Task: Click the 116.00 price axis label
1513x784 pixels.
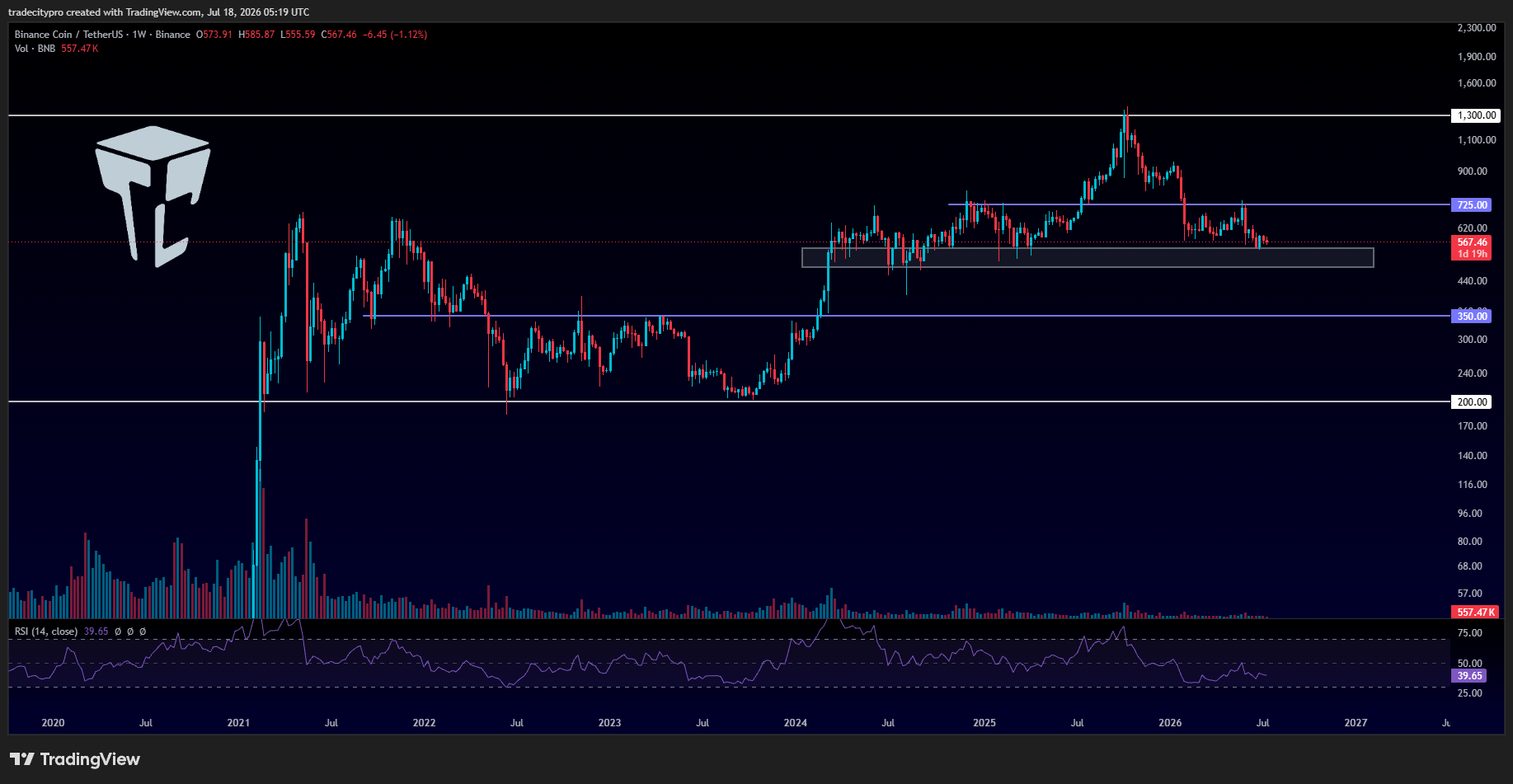Action: pos(1473,485)
